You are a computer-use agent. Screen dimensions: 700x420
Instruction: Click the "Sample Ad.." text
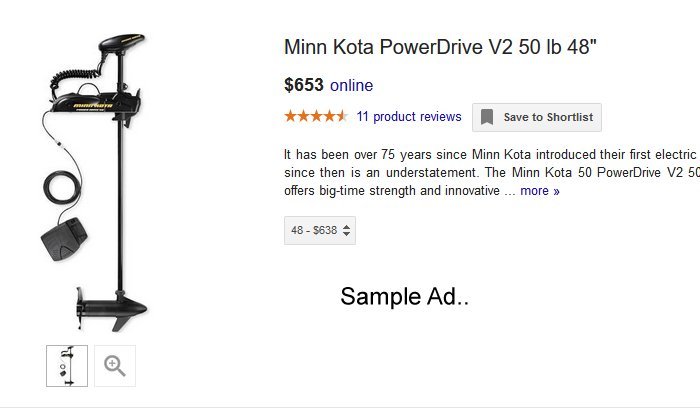pos(405,296)
